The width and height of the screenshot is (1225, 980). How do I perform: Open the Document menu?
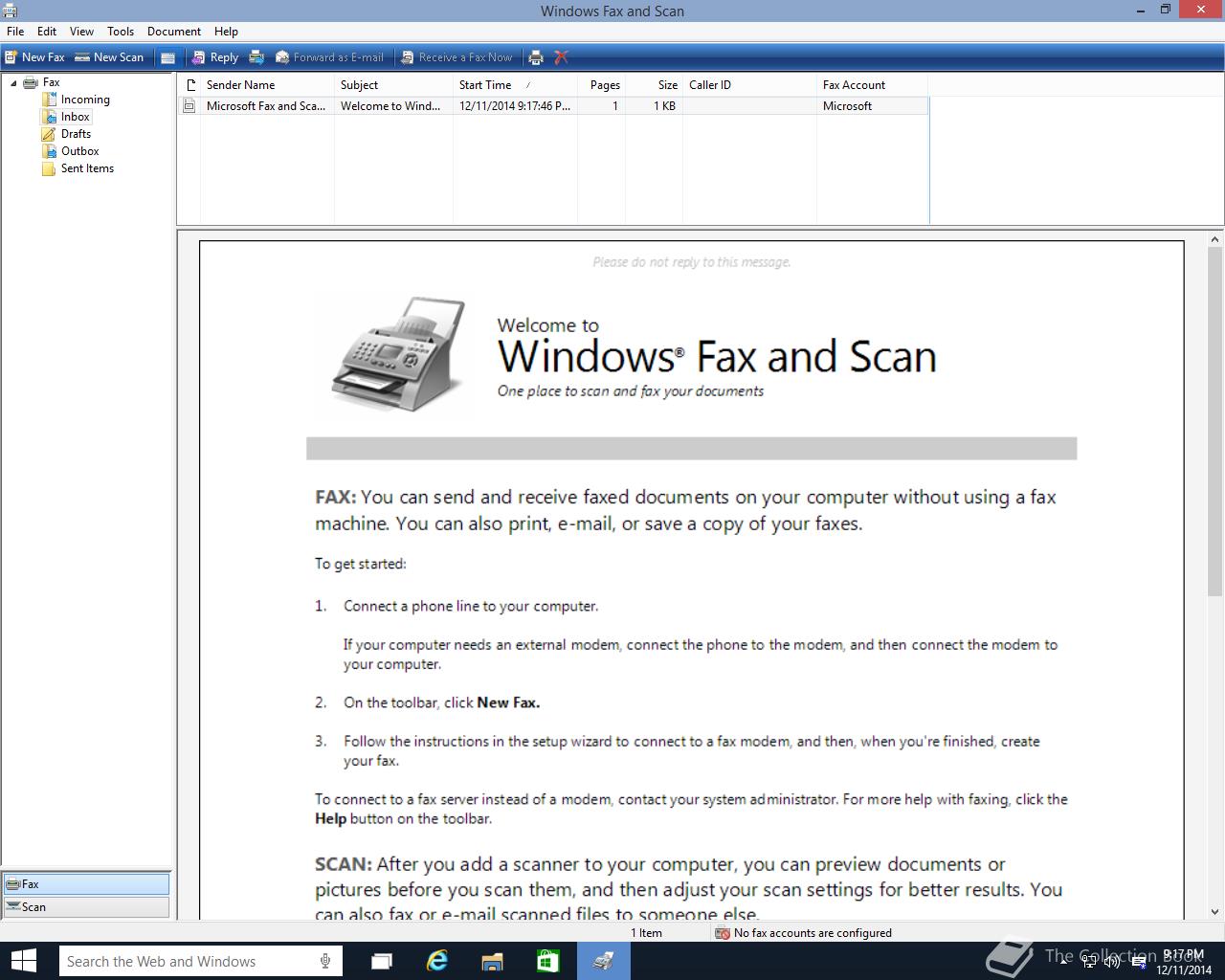pyautogui.click(x=174, y=32)
